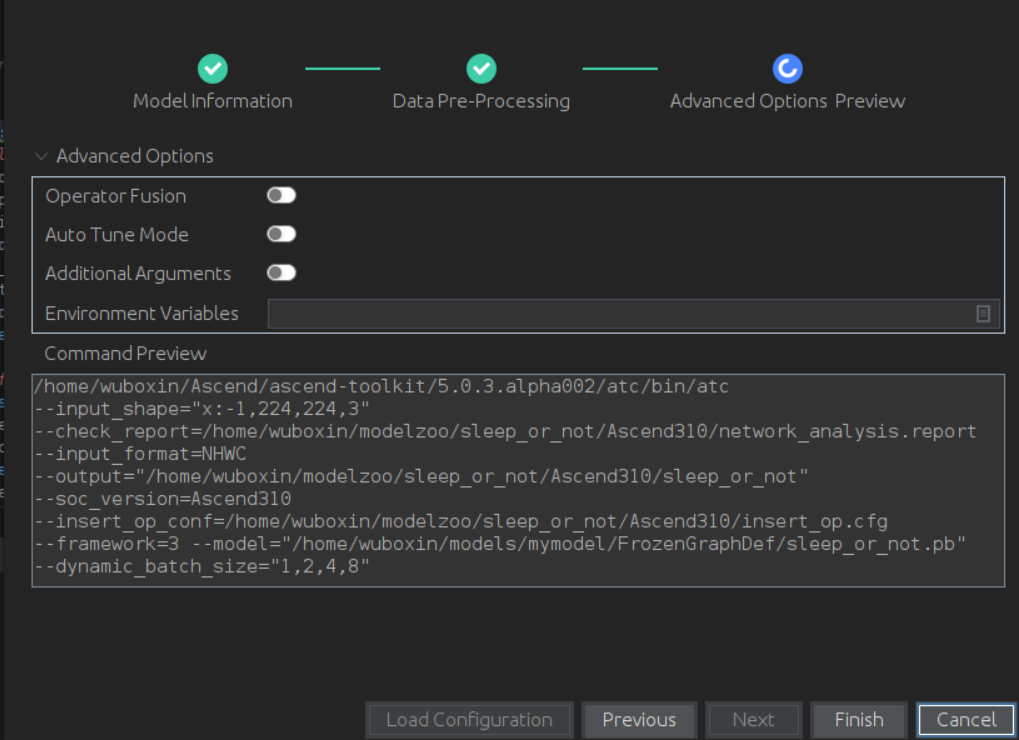This screenshot has height=740, width=1019.
Task: Click the Additional Arguments label
Action: click(138, 274)
